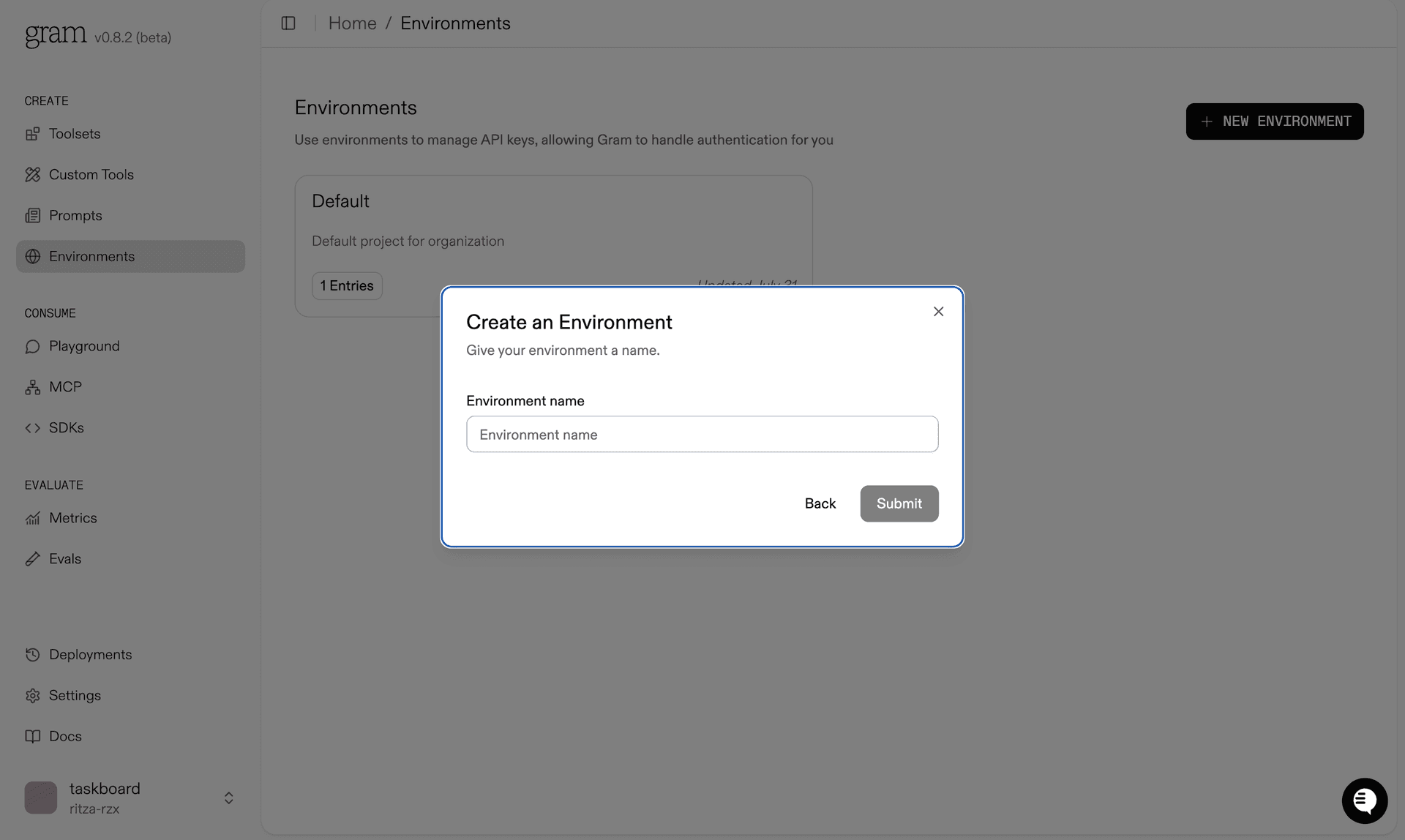Image resolution: width=1405 pixels, height=840 pixels.
Task: Select the Custom Tools icon
Action: pyautogui.click(x=33, y=174)
